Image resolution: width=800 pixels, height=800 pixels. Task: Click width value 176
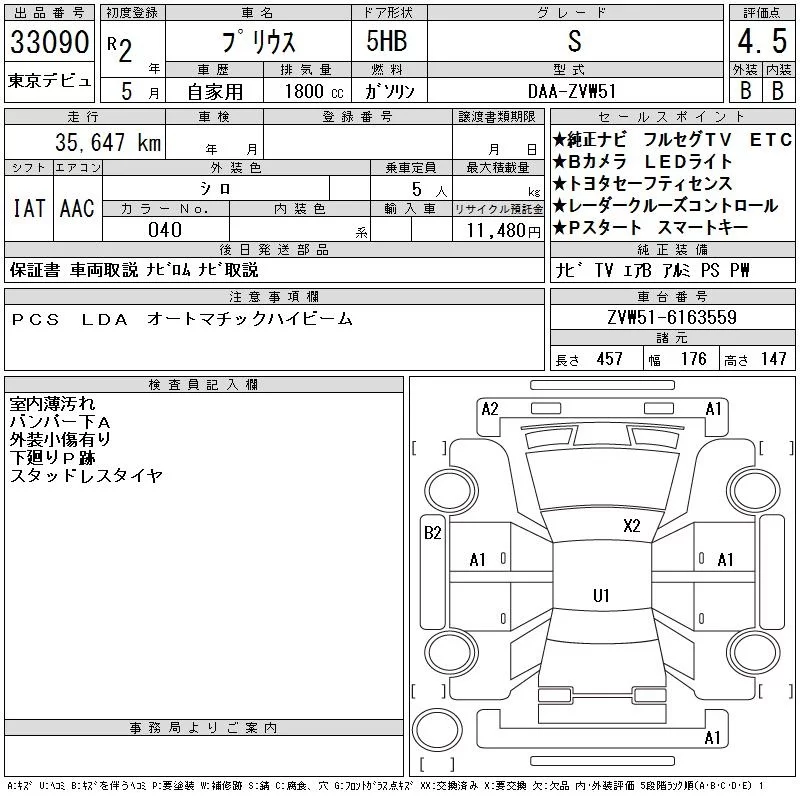tap(693, 359)
